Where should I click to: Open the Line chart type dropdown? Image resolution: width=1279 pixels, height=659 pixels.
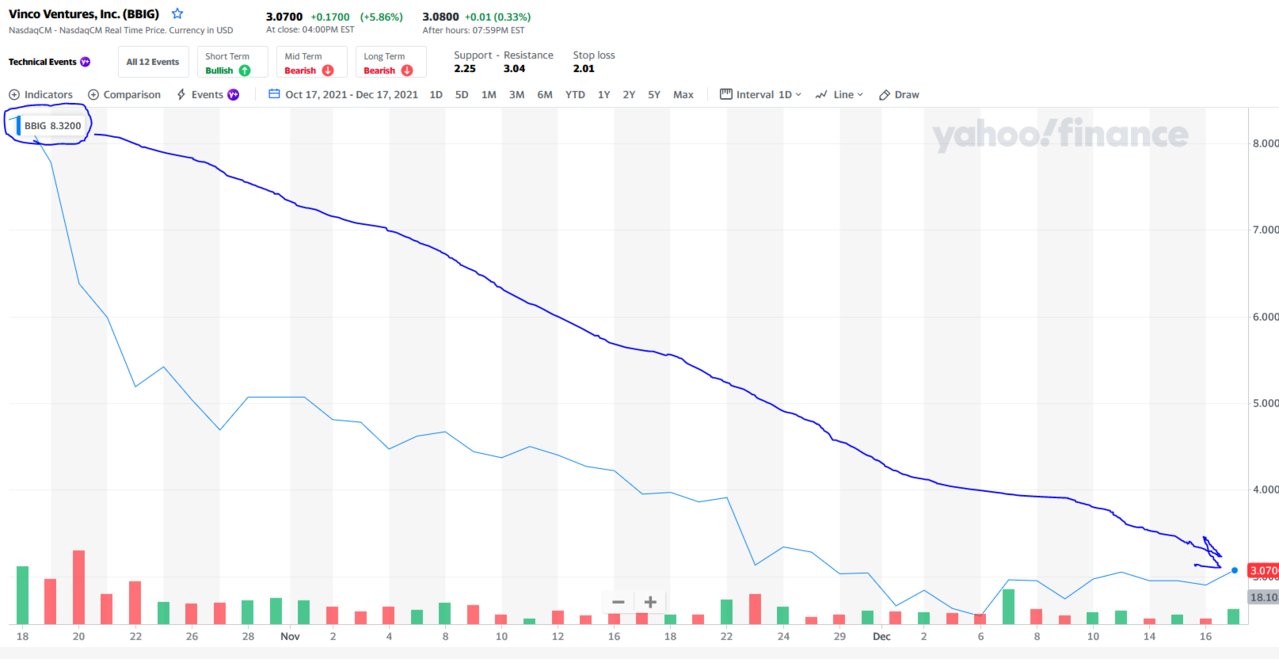(839, 95)
